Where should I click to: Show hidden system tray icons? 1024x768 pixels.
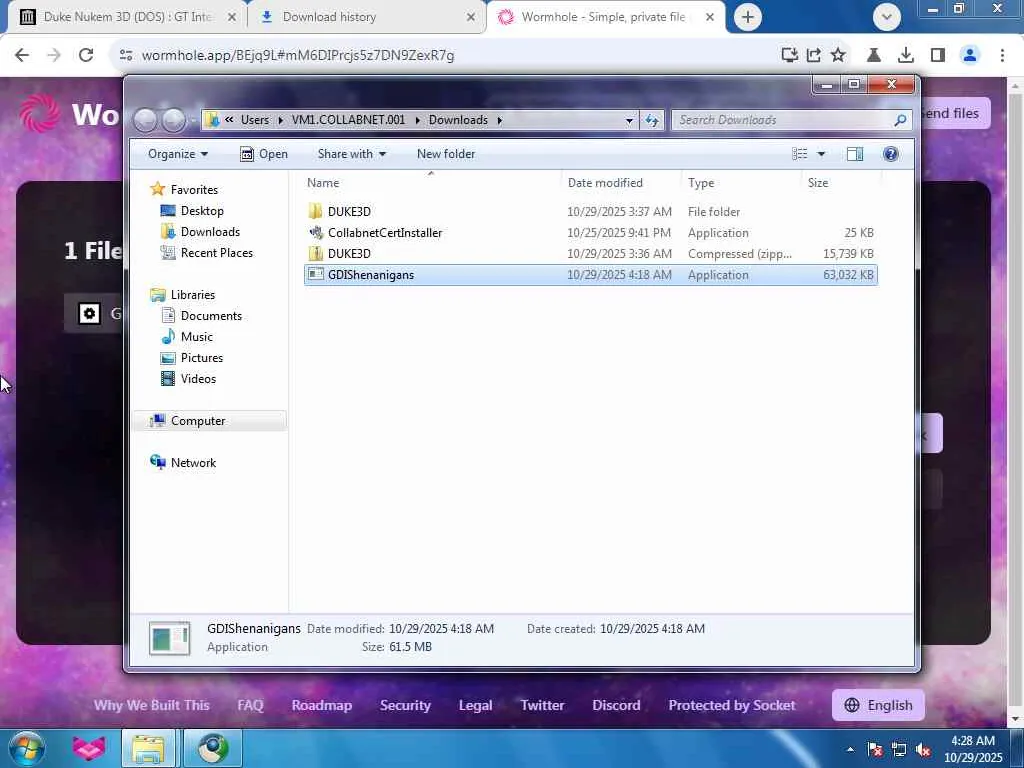tap(850, 750)
